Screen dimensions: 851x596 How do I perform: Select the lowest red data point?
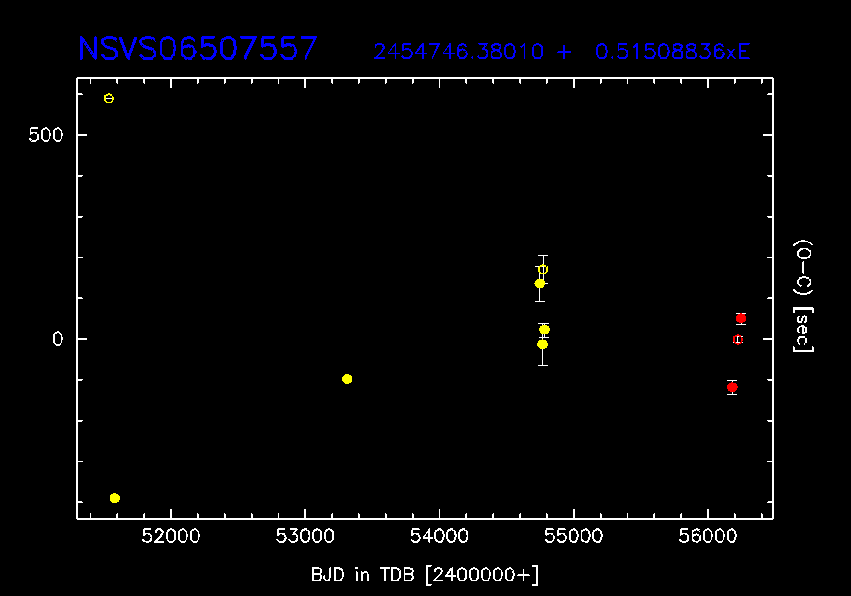[732, 387]
